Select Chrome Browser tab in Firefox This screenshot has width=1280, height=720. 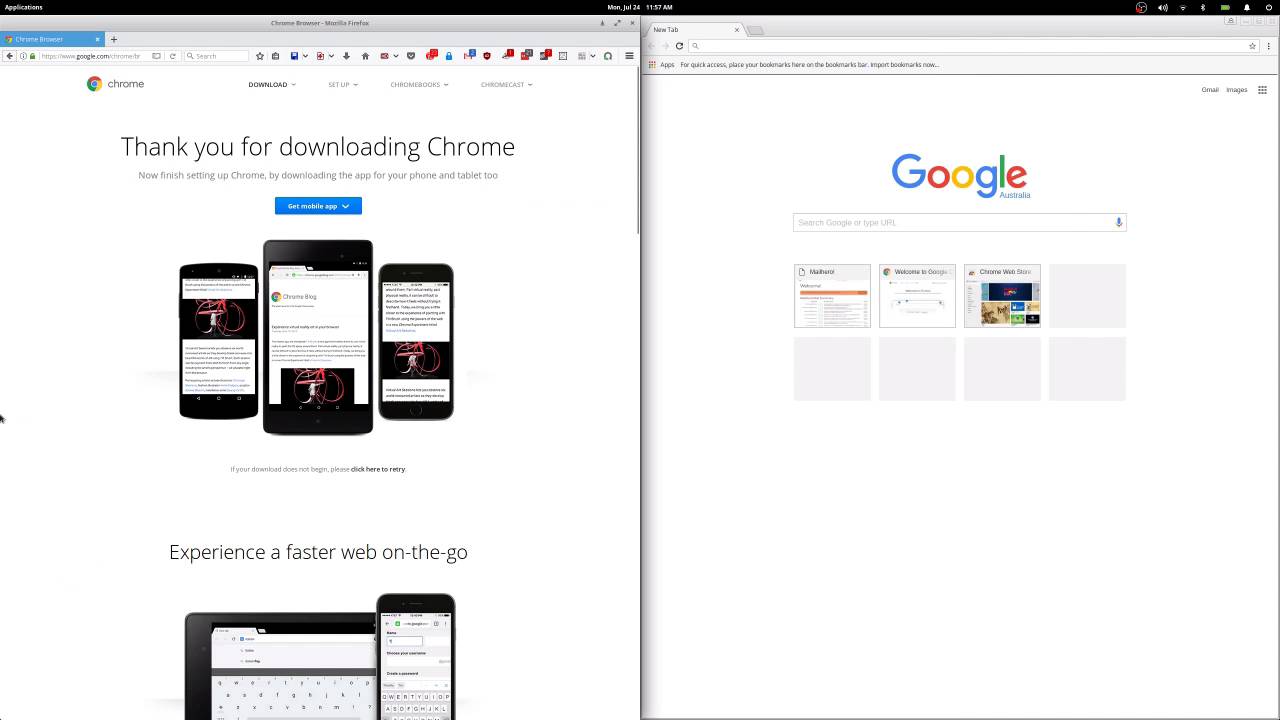[x=52, y=39]
